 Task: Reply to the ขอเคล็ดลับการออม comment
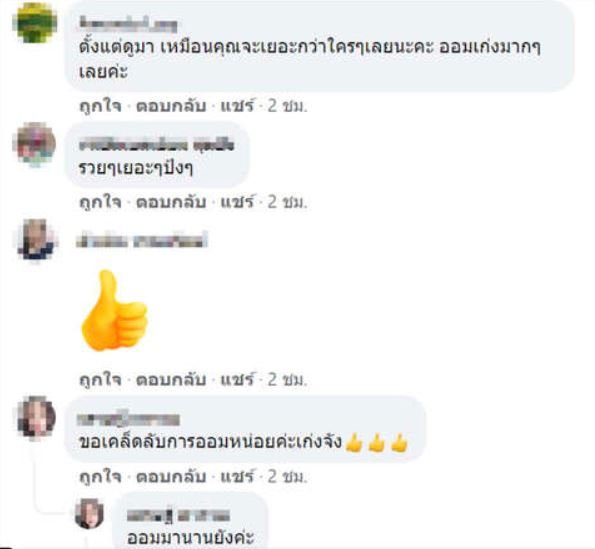coord(171,477)
